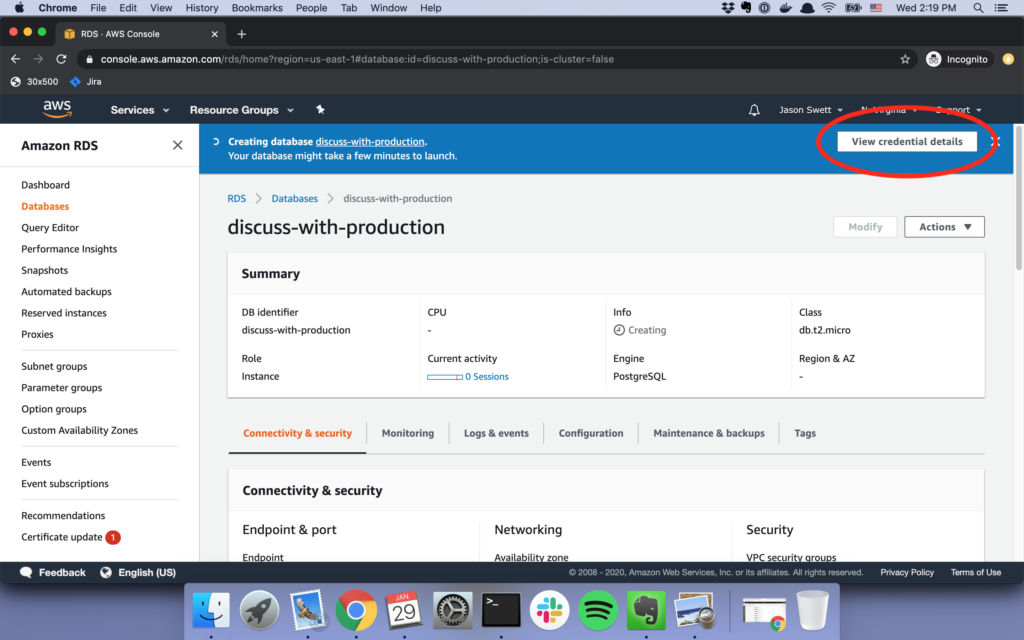Click the Feedback speech bubble icon

(26, 573)
